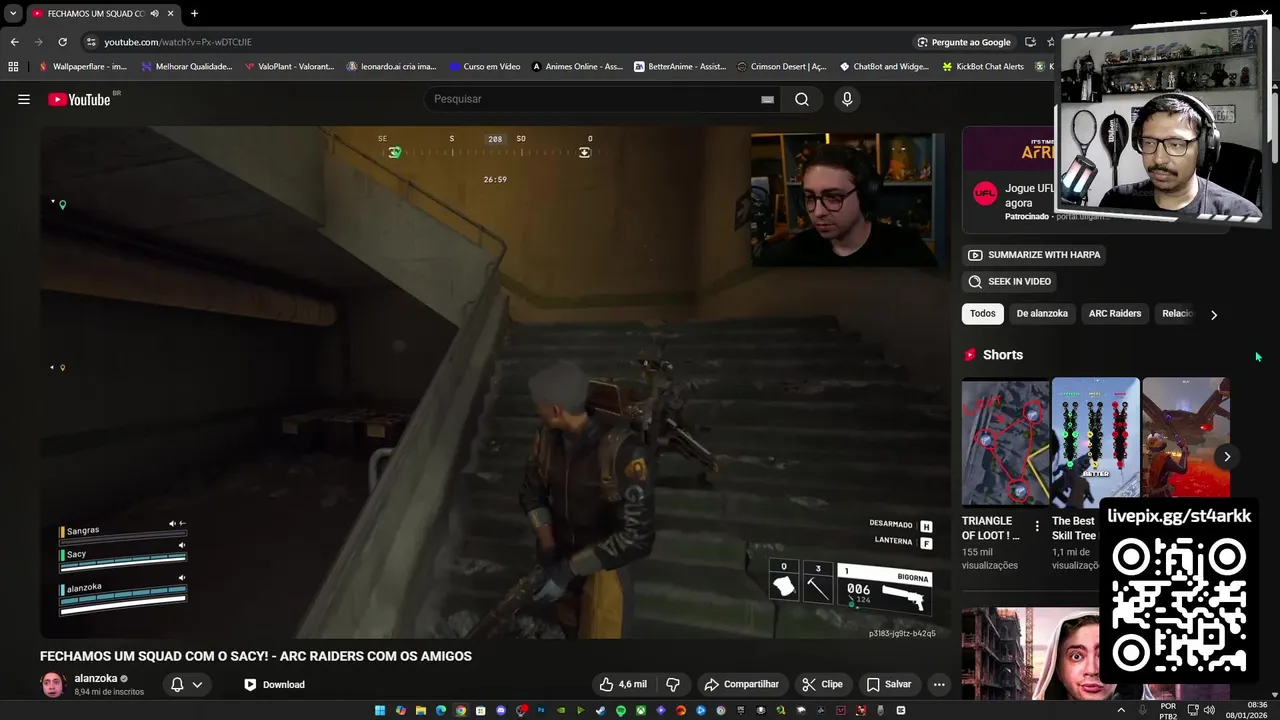Open Chrome icon in taskbar
This screenshot has width=1280, height=720.
tap(461, 710)
